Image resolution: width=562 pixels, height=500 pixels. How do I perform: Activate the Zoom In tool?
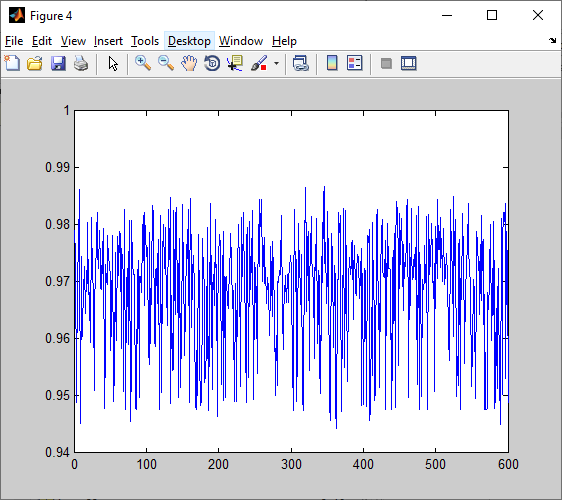click(143, 63)
